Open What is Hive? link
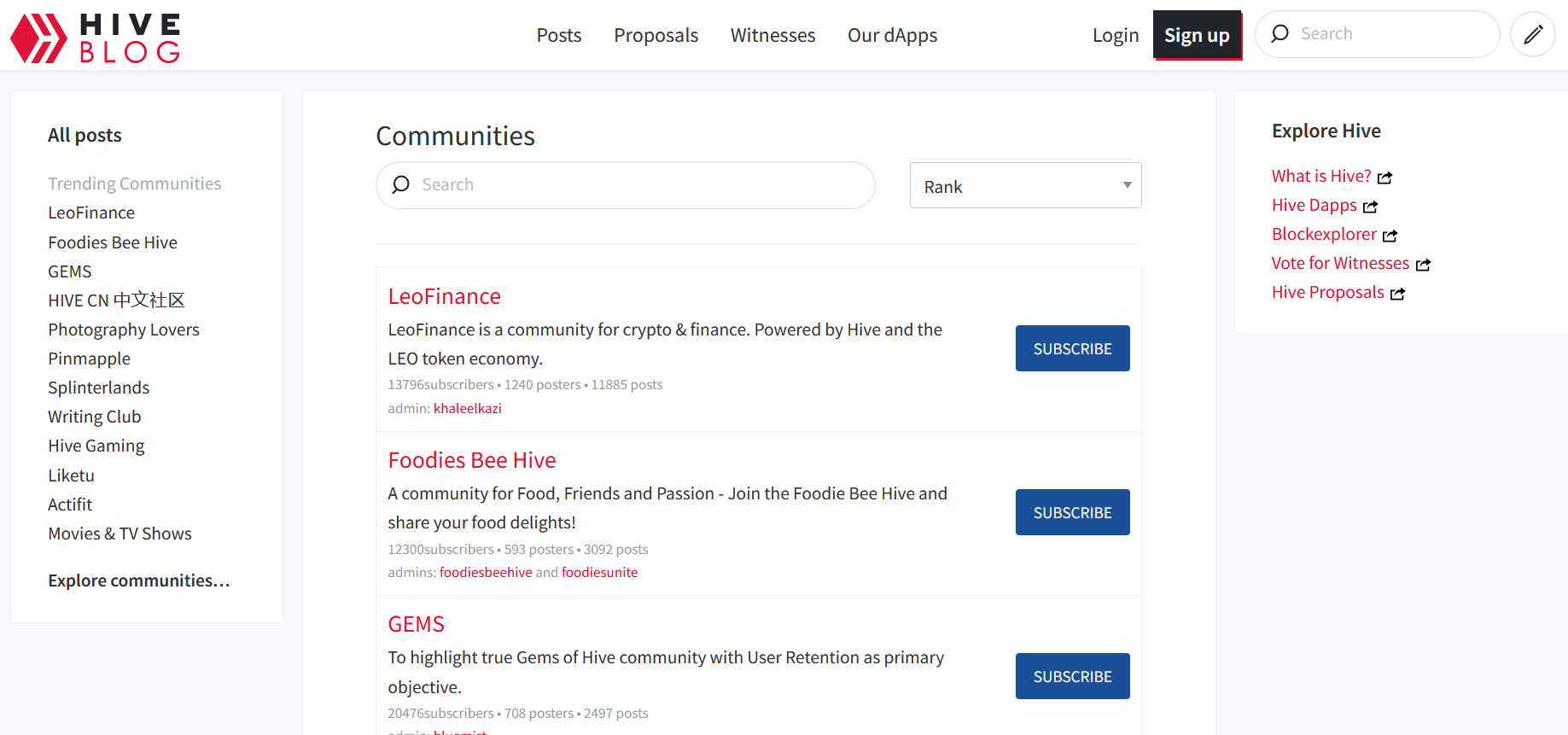This screenshot has height=735, width=1568. [1321, 176]
